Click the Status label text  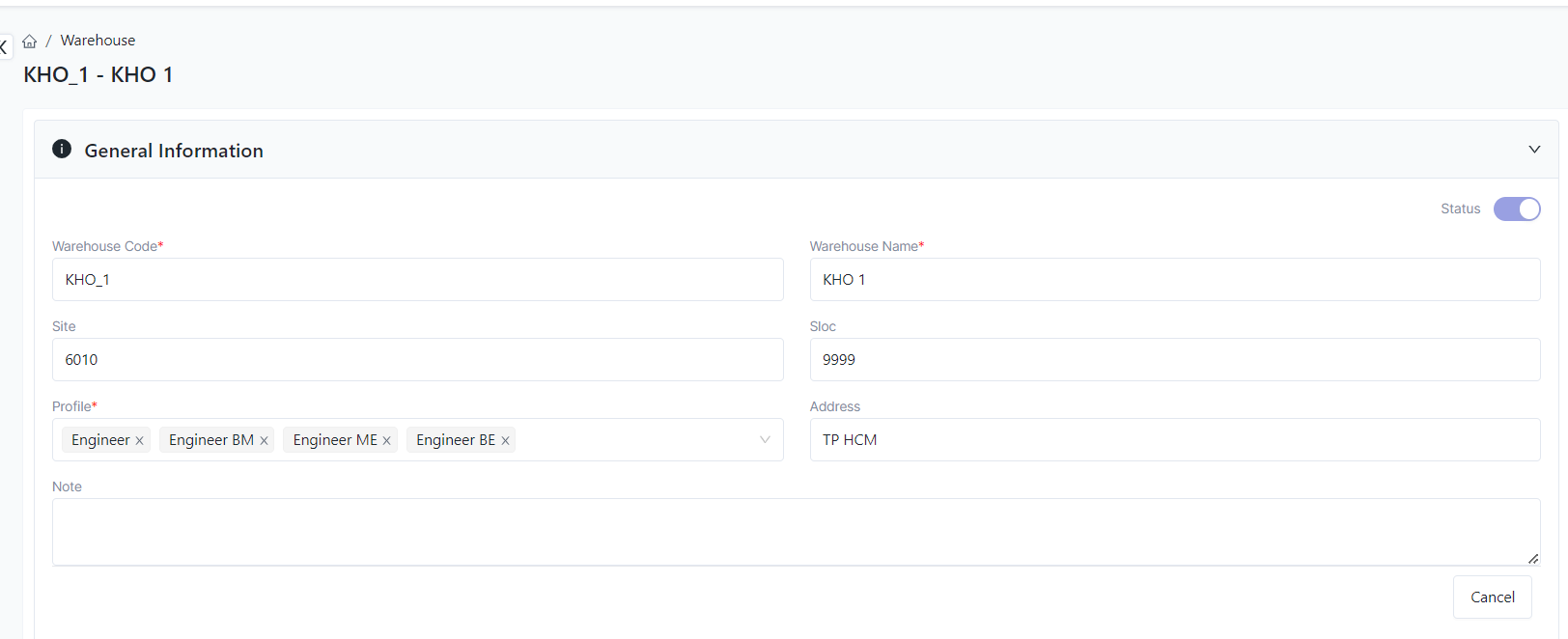point(1460,208)
